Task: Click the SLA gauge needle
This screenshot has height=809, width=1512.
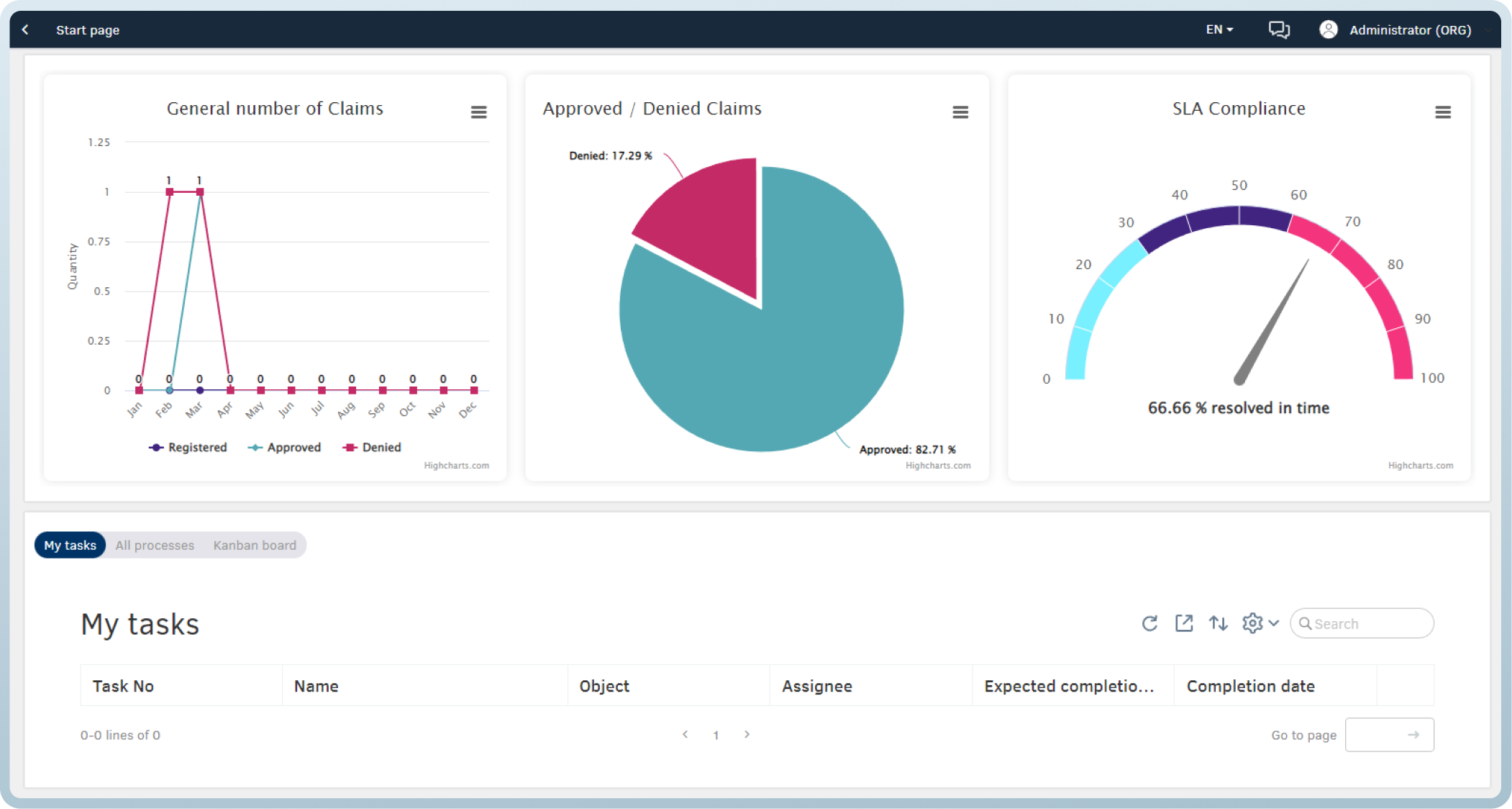Action: click(1272, 322)
